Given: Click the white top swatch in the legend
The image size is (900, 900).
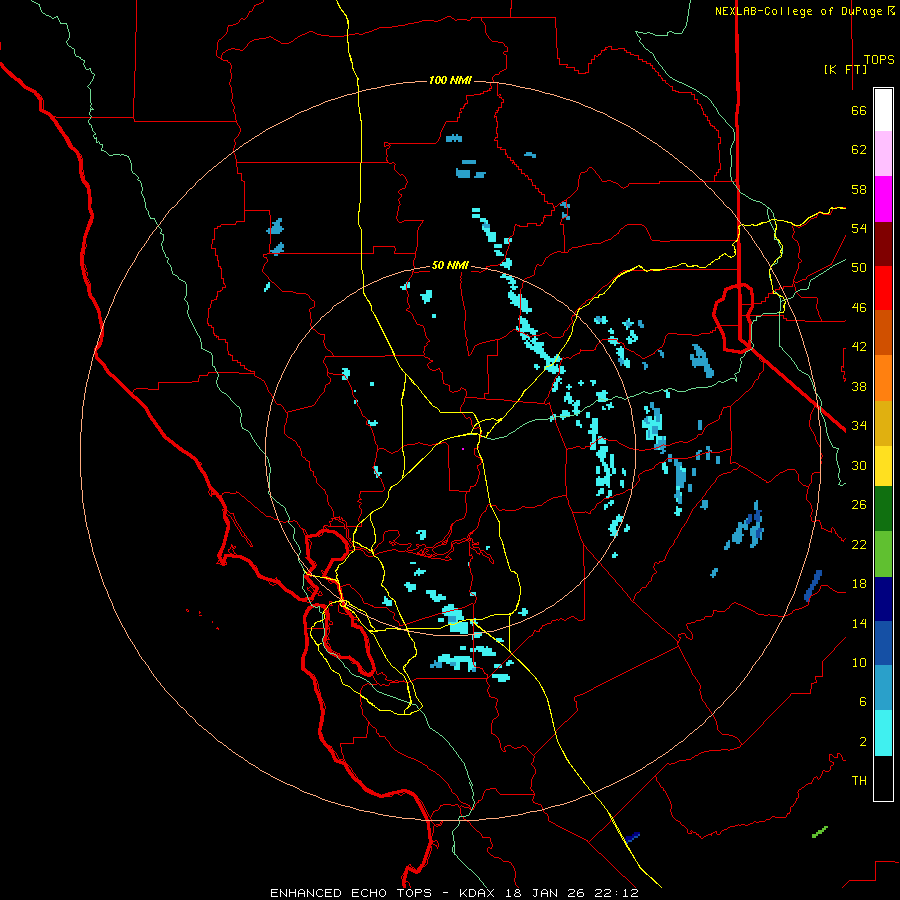Looking at the screenshot, I should pyautogui.click(x=883, y=110).
